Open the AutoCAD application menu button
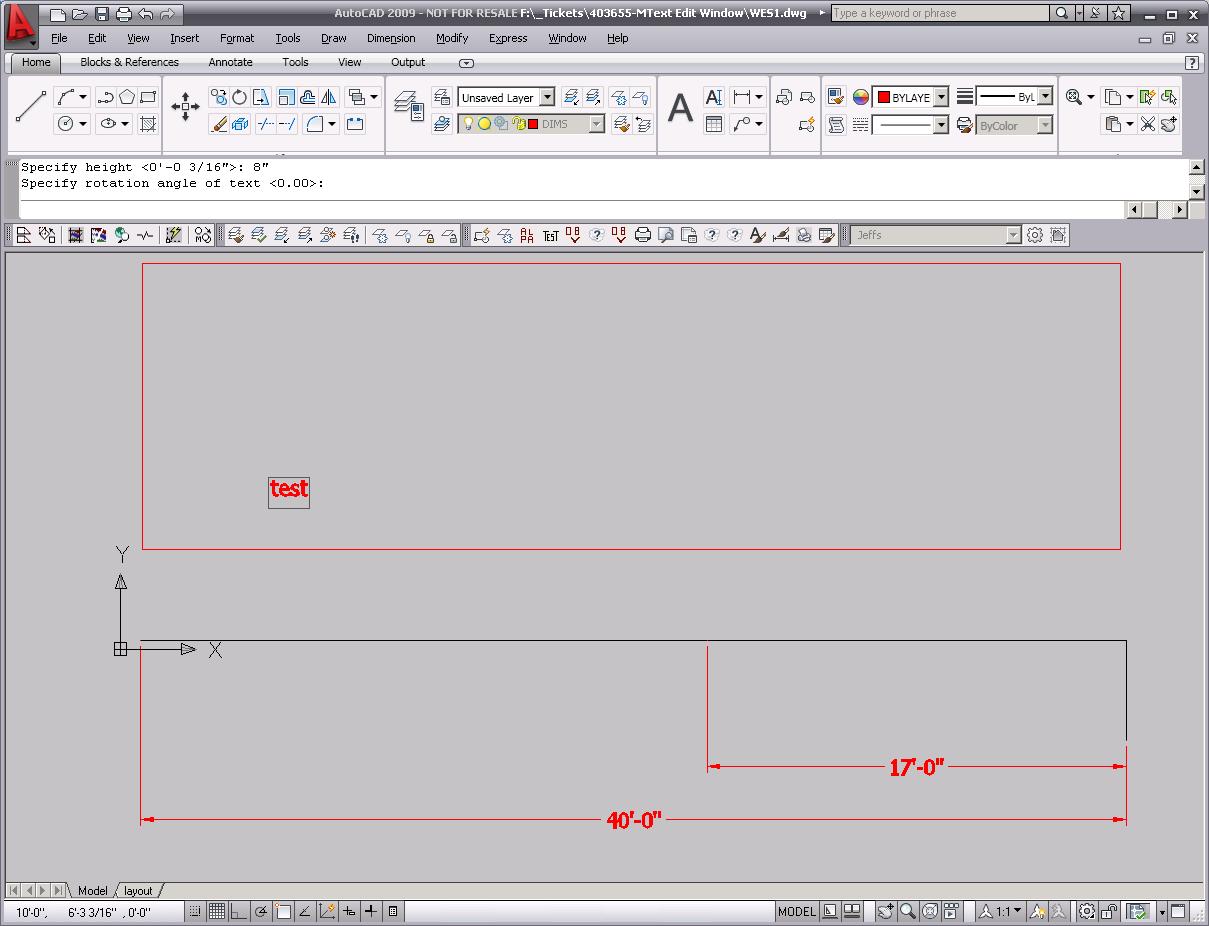The height and width of the screenshot is (926, 1209). pos(21,25)
